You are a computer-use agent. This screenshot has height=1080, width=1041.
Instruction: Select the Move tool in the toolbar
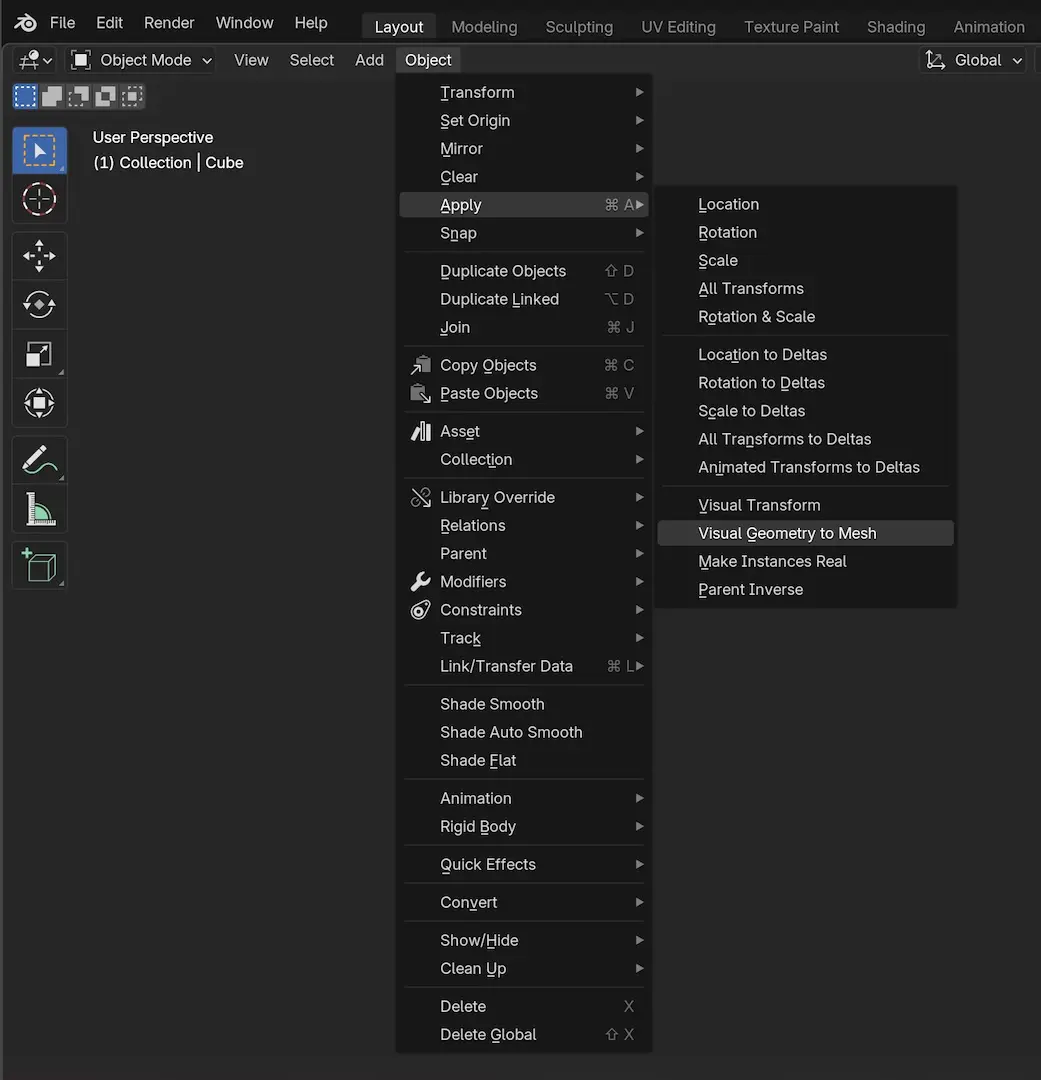(x=39, y=256)
